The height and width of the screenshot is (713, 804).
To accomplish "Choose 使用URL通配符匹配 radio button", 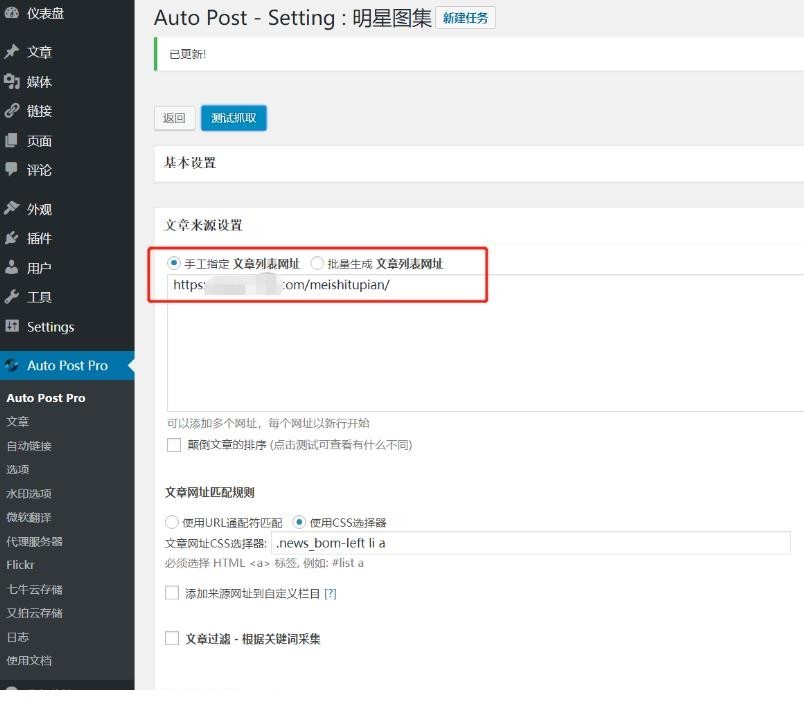I will click(171, 522).
